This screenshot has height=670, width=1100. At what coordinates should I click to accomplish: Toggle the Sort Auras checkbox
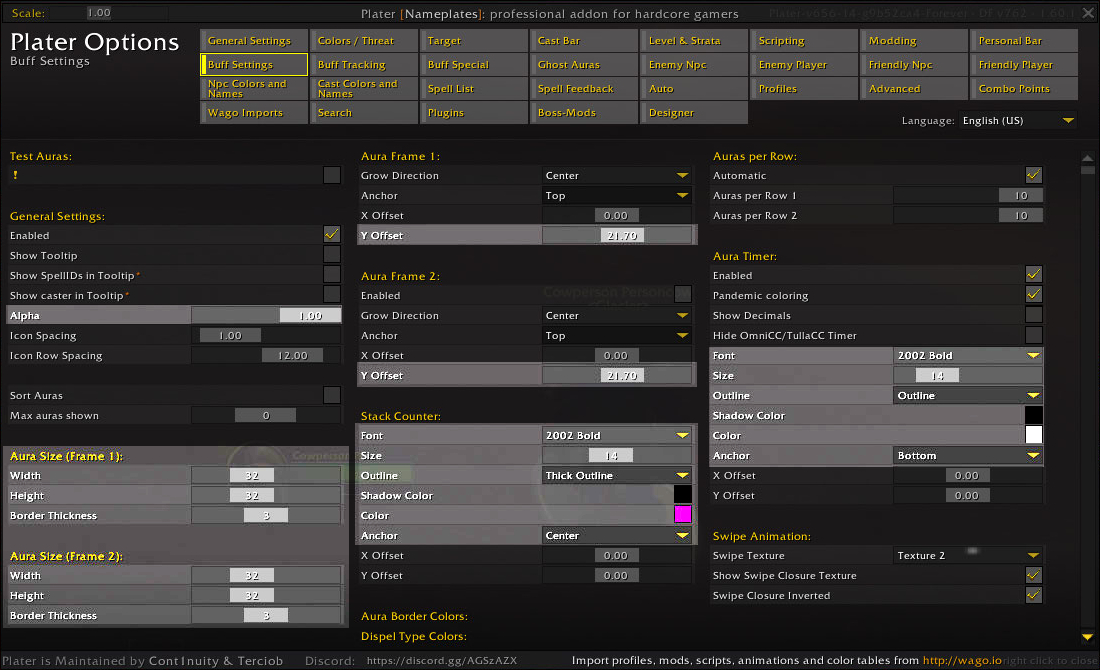332,395
